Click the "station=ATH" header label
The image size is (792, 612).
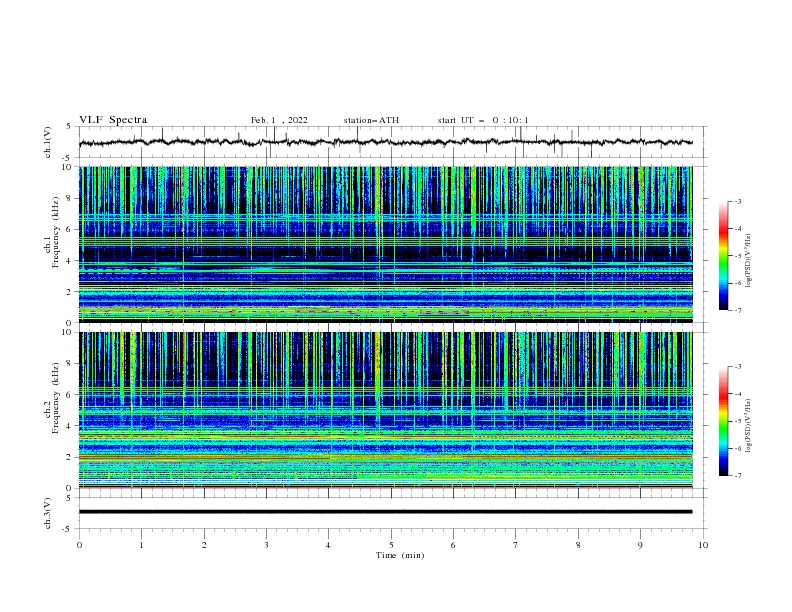click(371, 120)
